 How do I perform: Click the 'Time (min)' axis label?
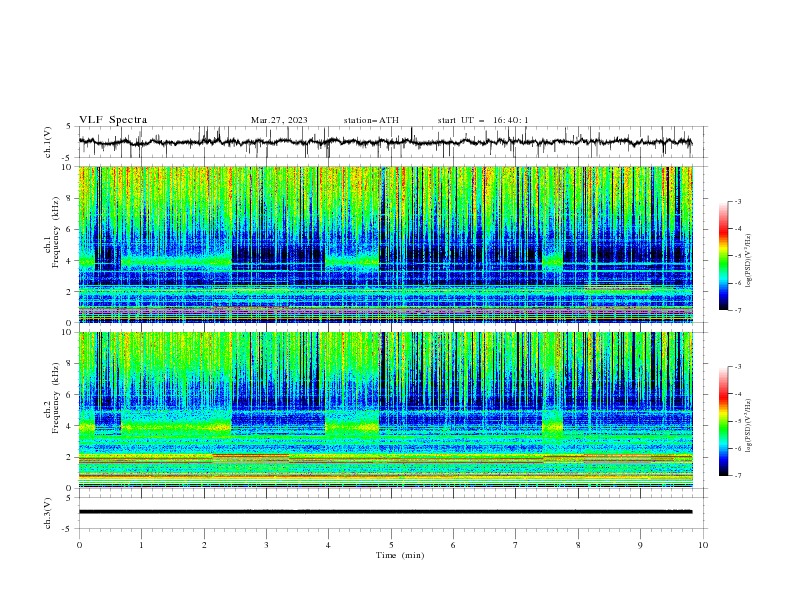point(400,555)
